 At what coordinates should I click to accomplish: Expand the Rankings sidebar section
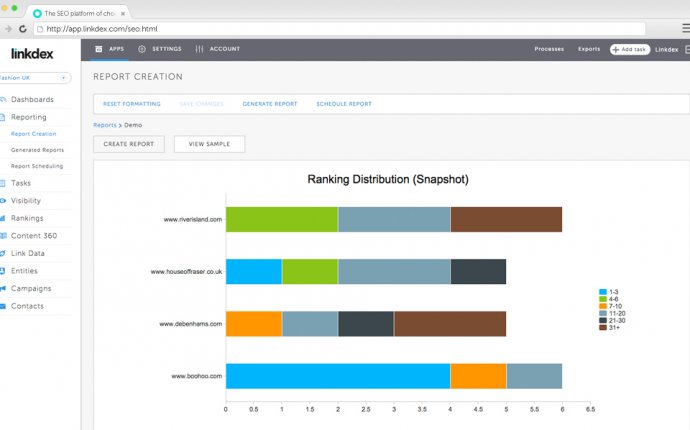click(26, 218)
